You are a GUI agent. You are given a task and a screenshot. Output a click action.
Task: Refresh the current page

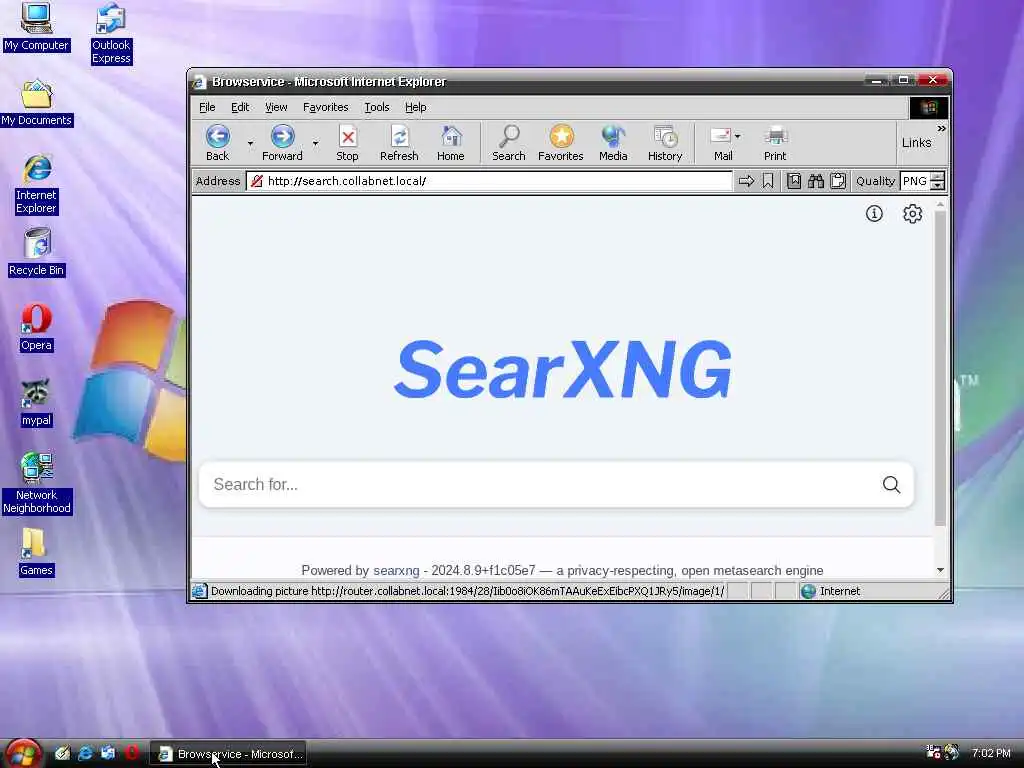[x=399, y=143]
